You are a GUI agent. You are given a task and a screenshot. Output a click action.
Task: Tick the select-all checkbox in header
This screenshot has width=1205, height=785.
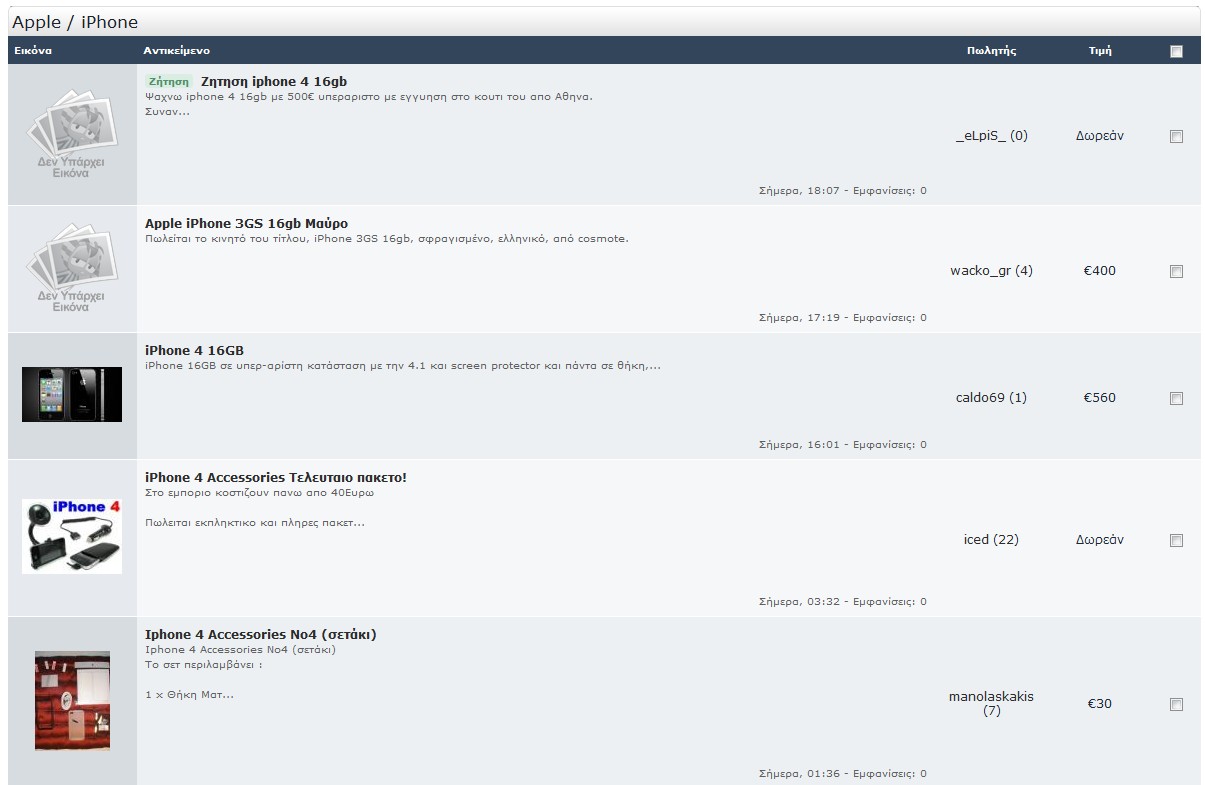tap(1176, 51)
